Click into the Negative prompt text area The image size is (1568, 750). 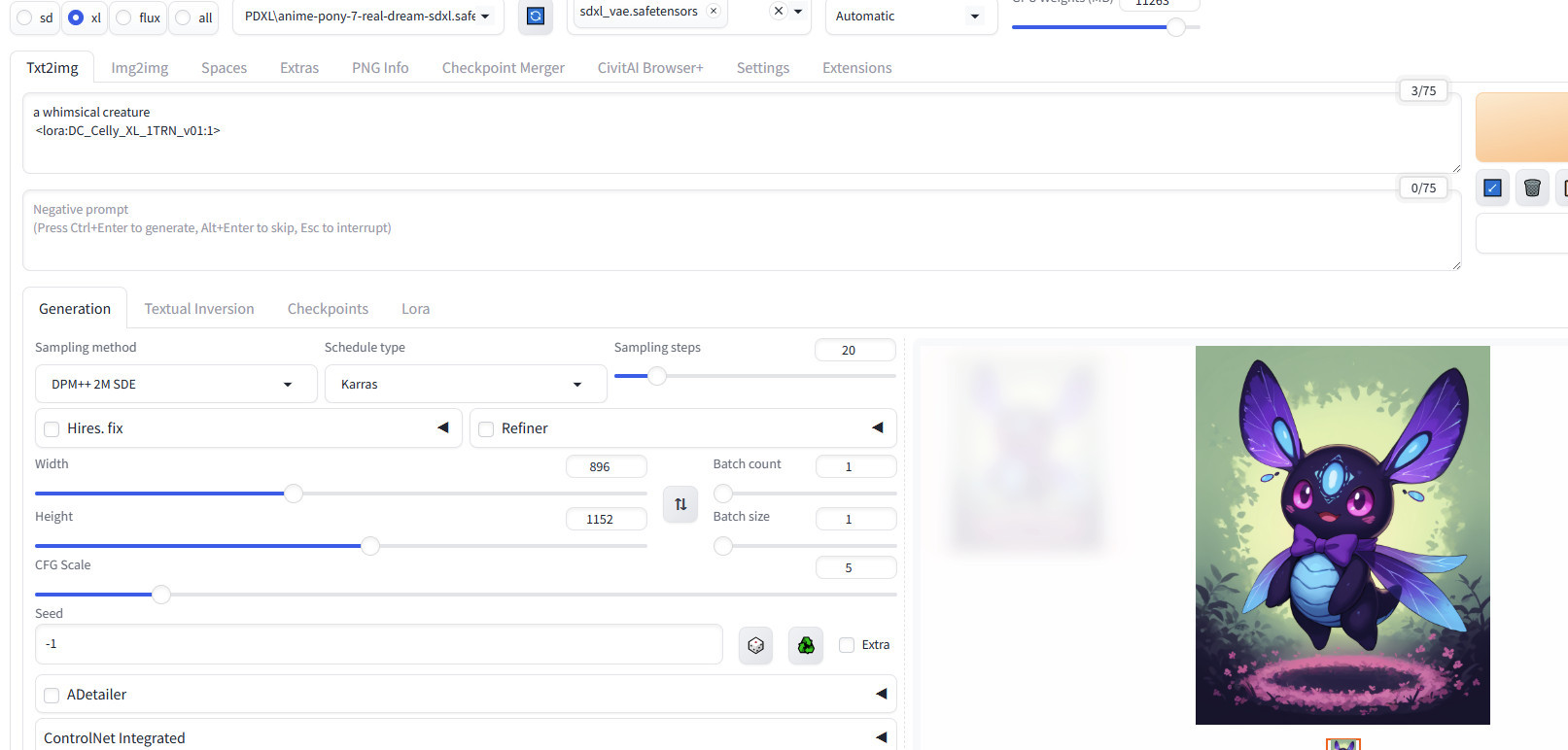tap(742, 230)
